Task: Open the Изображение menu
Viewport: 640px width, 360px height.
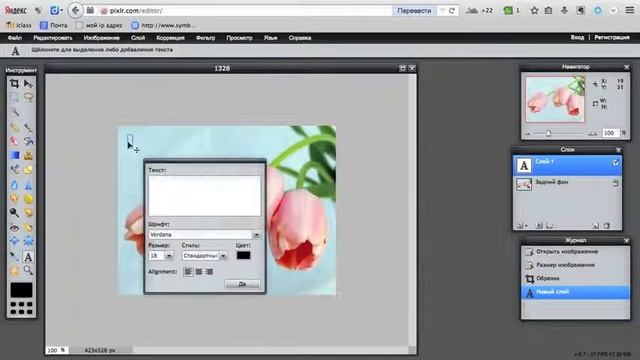Action: [102, 38]
